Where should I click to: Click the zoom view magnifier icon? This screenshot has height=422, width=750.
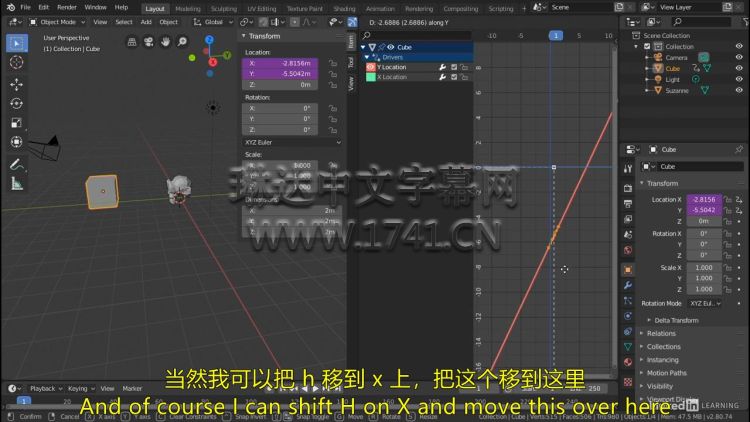point(182,42)
